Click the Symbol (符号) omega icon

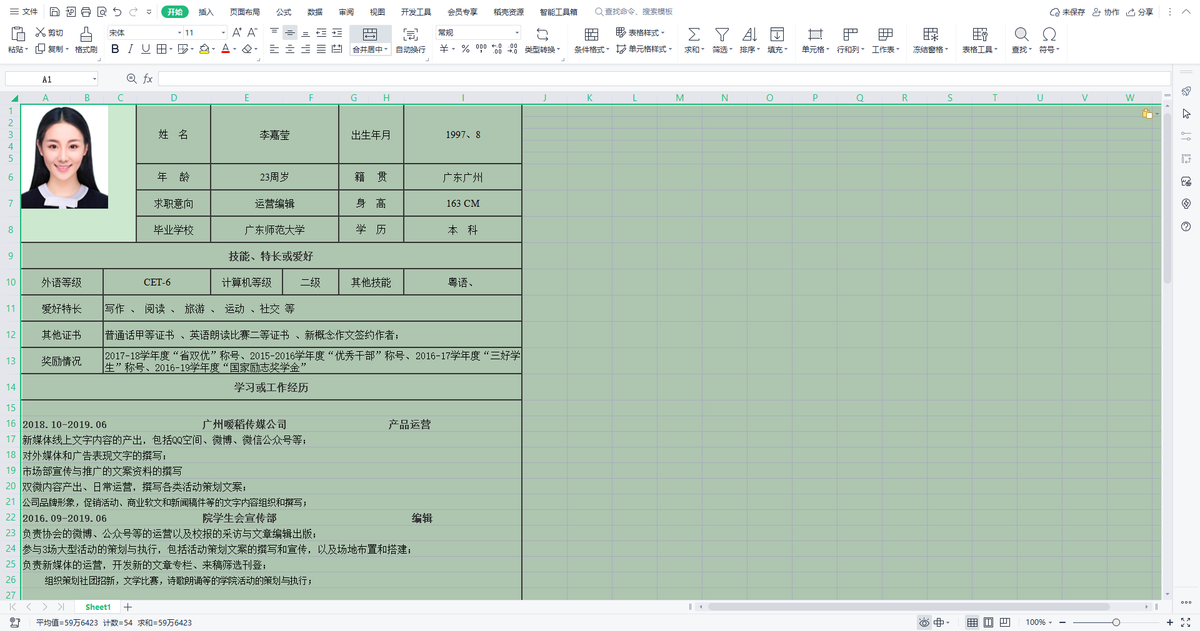[1049, 34]
